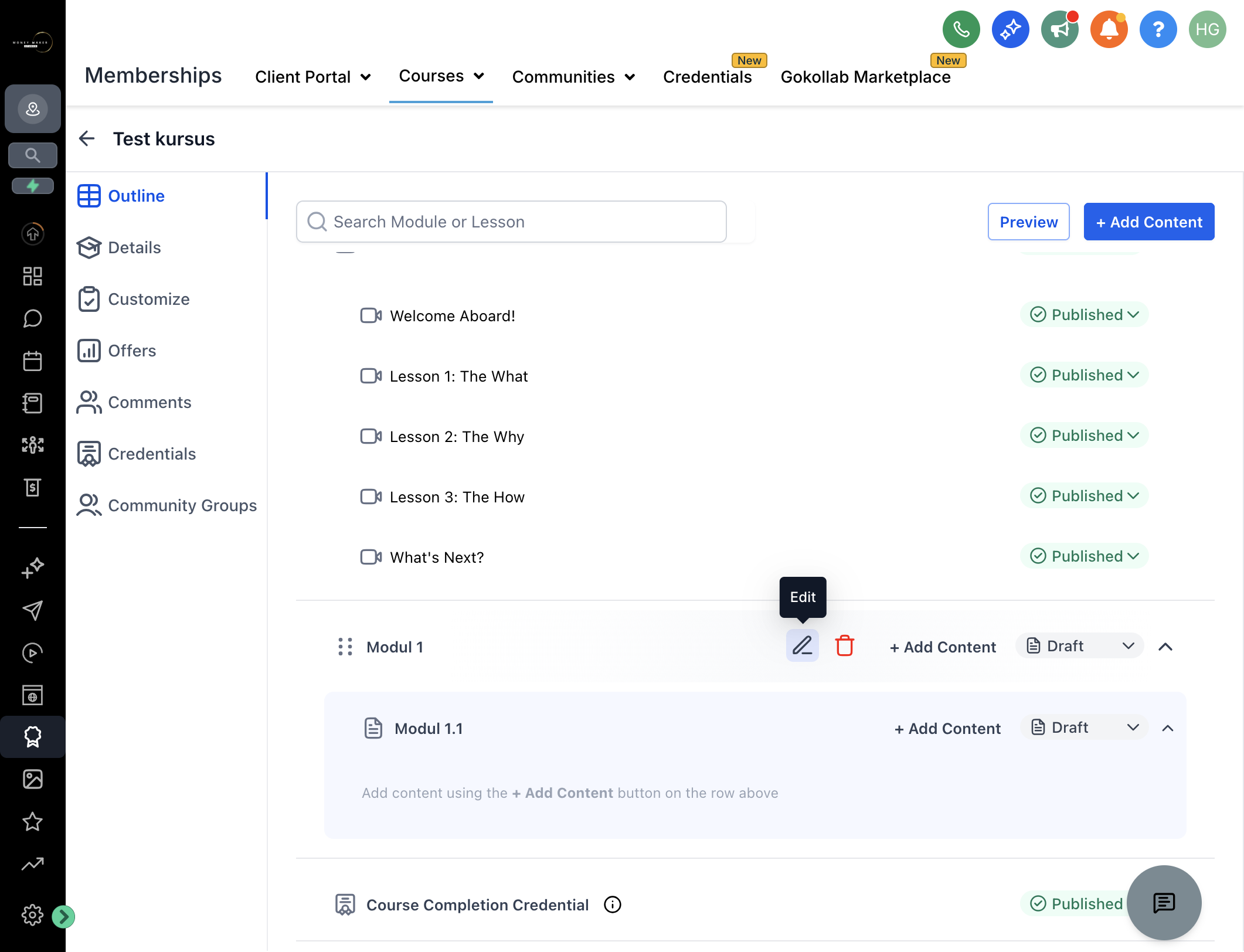The height and width of the screenshot is (952, 1244).
Task: Click the blue sparkle AI icon in header
Action: pos(1010,29)
